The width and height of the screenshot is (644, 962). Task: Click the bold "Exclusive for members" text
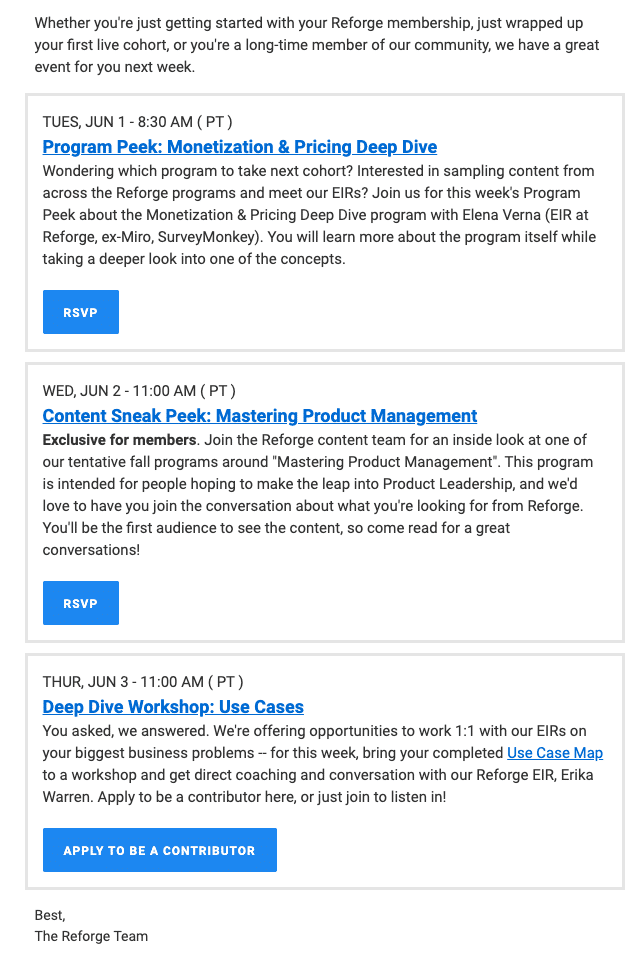click(x=119, y=440)
